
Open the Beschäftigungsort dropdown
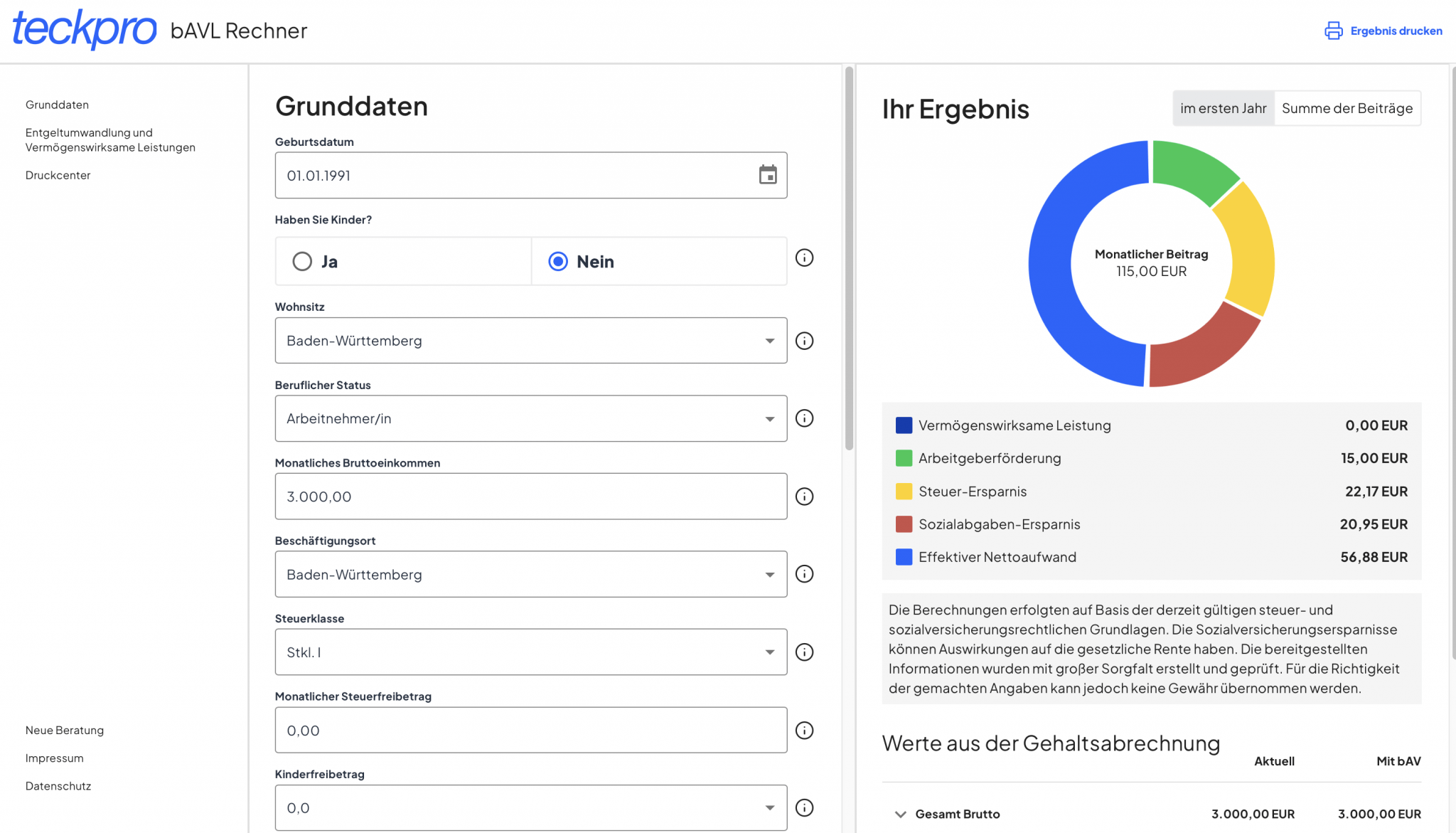coord(530,574)
